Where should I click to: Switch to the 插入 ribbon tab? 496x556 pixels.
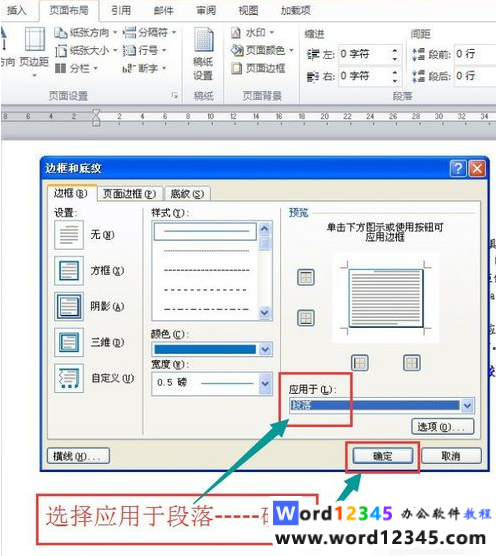click(17, 11)
